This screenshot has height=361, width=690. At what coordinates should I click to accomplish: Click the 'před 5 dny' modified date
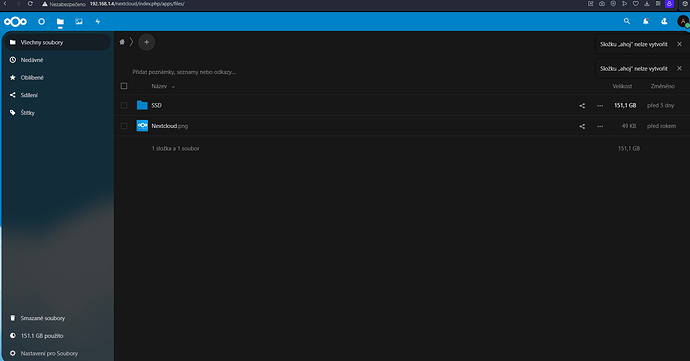click(660, 106)
